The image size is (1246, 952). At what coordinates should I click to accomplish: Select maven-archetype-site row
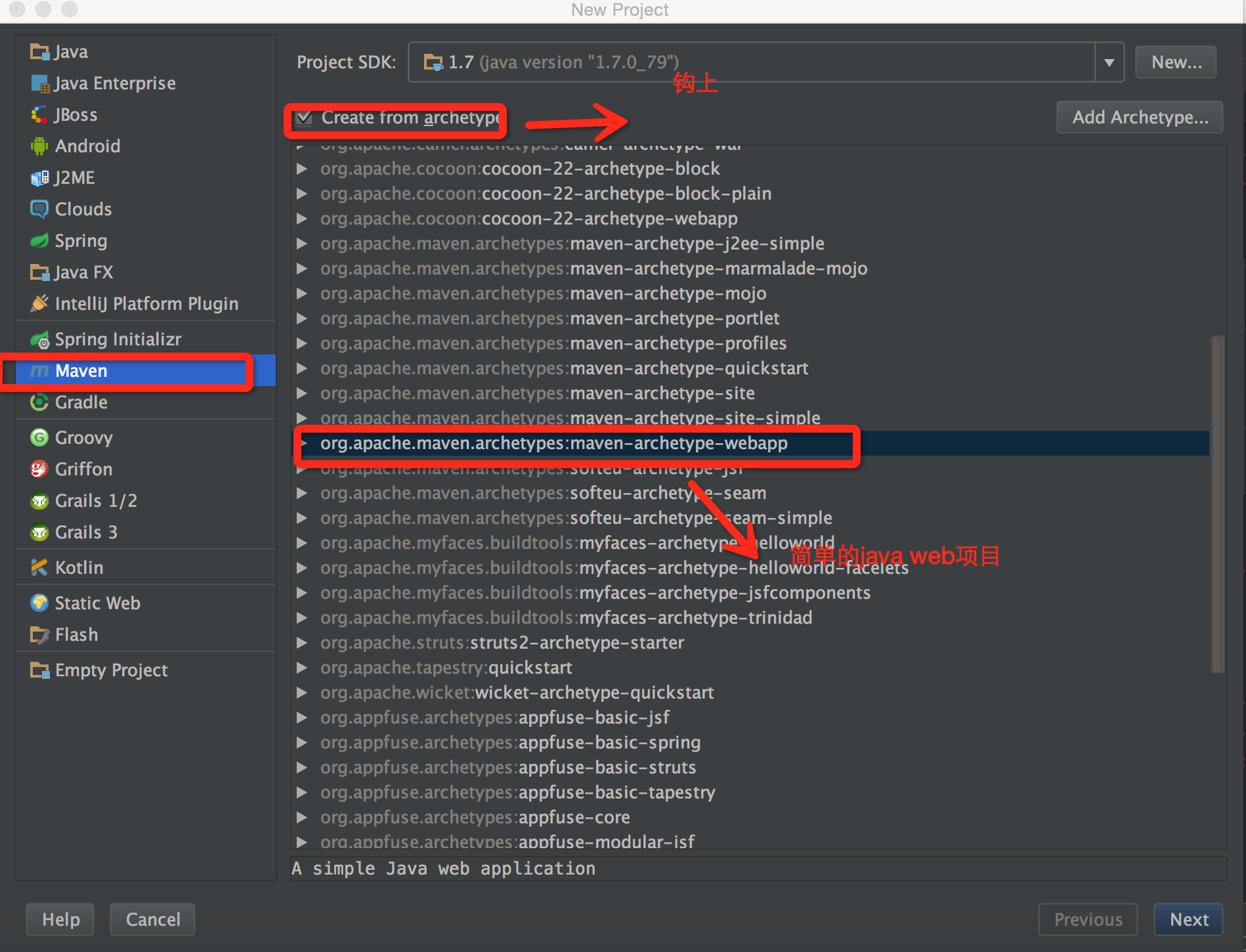[x=752, y=393]
